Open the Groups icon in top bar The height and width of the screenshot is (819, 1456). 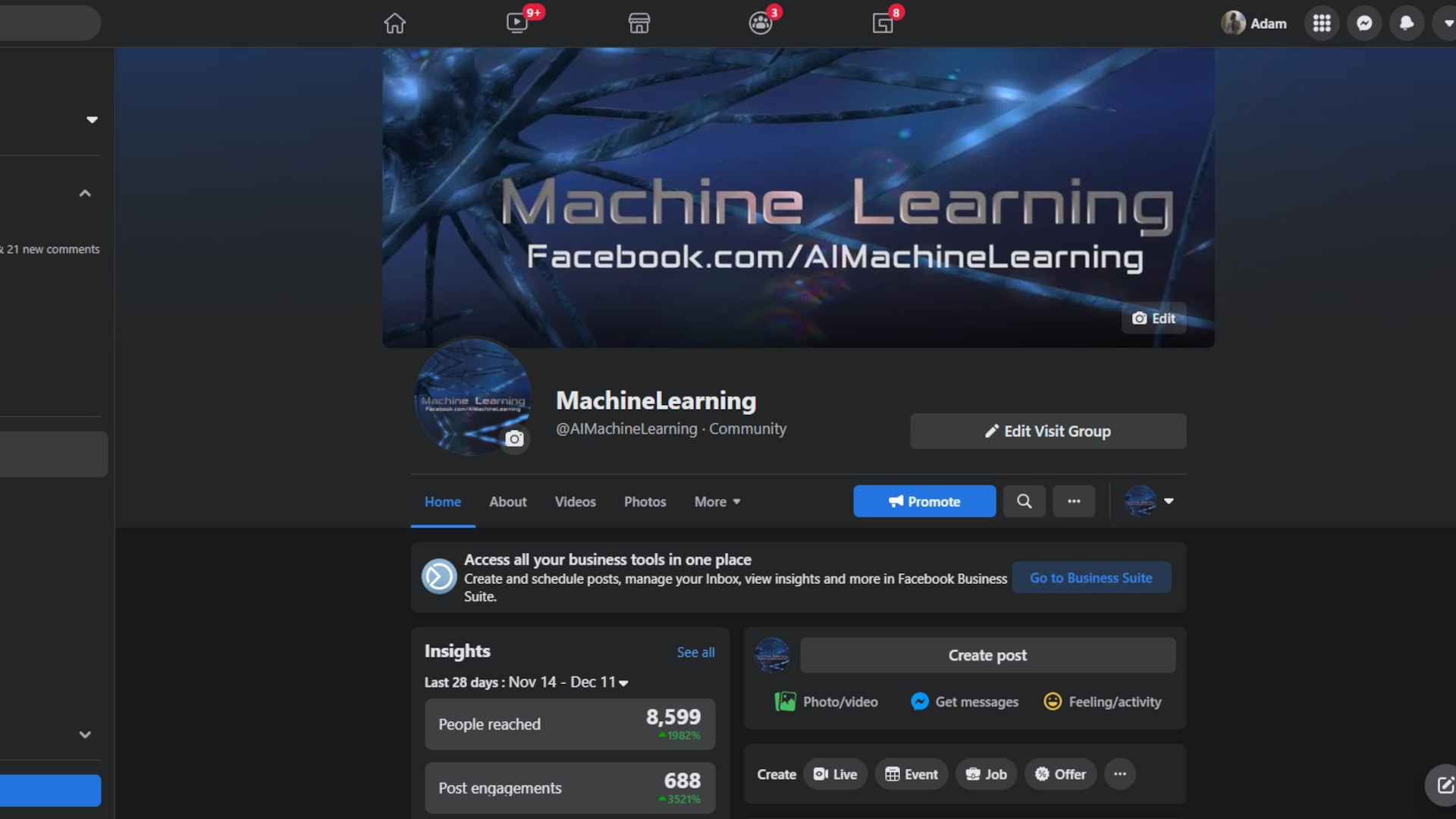pos(761,23)
